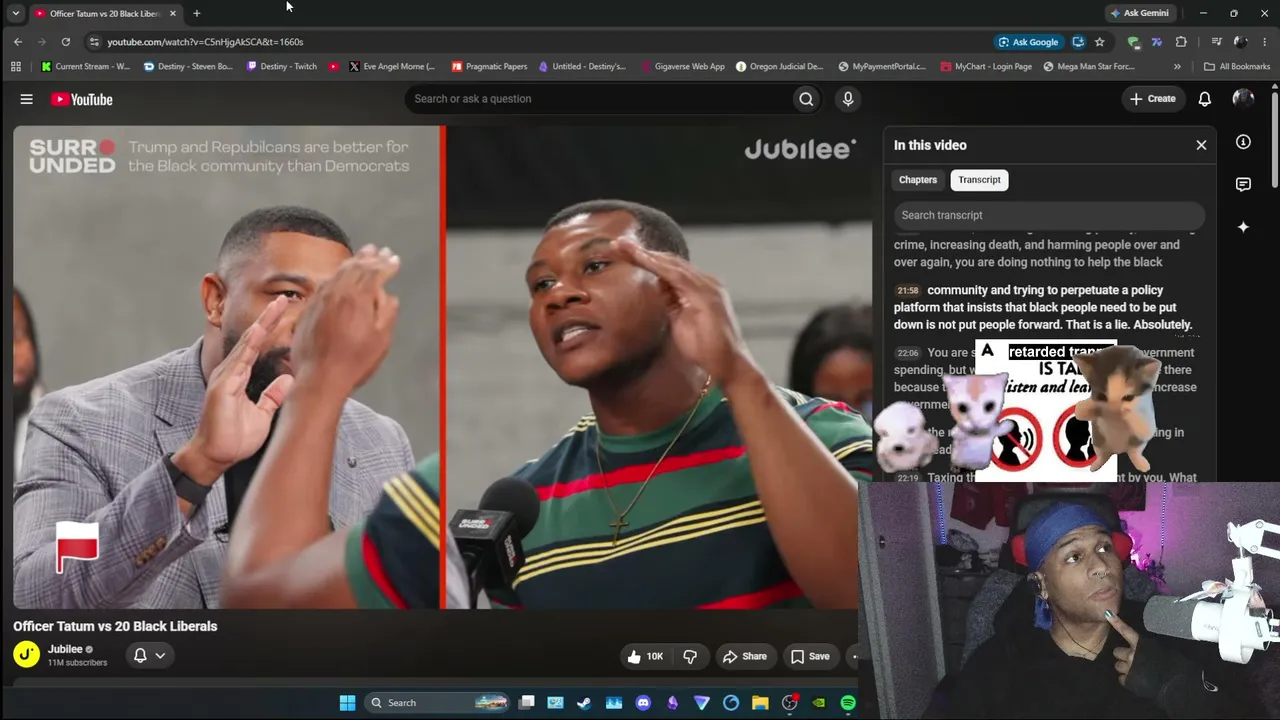Open the Chrome extensions puzzle icon
Viewport: 1280px width, 720px height.
pos(1181,42)
